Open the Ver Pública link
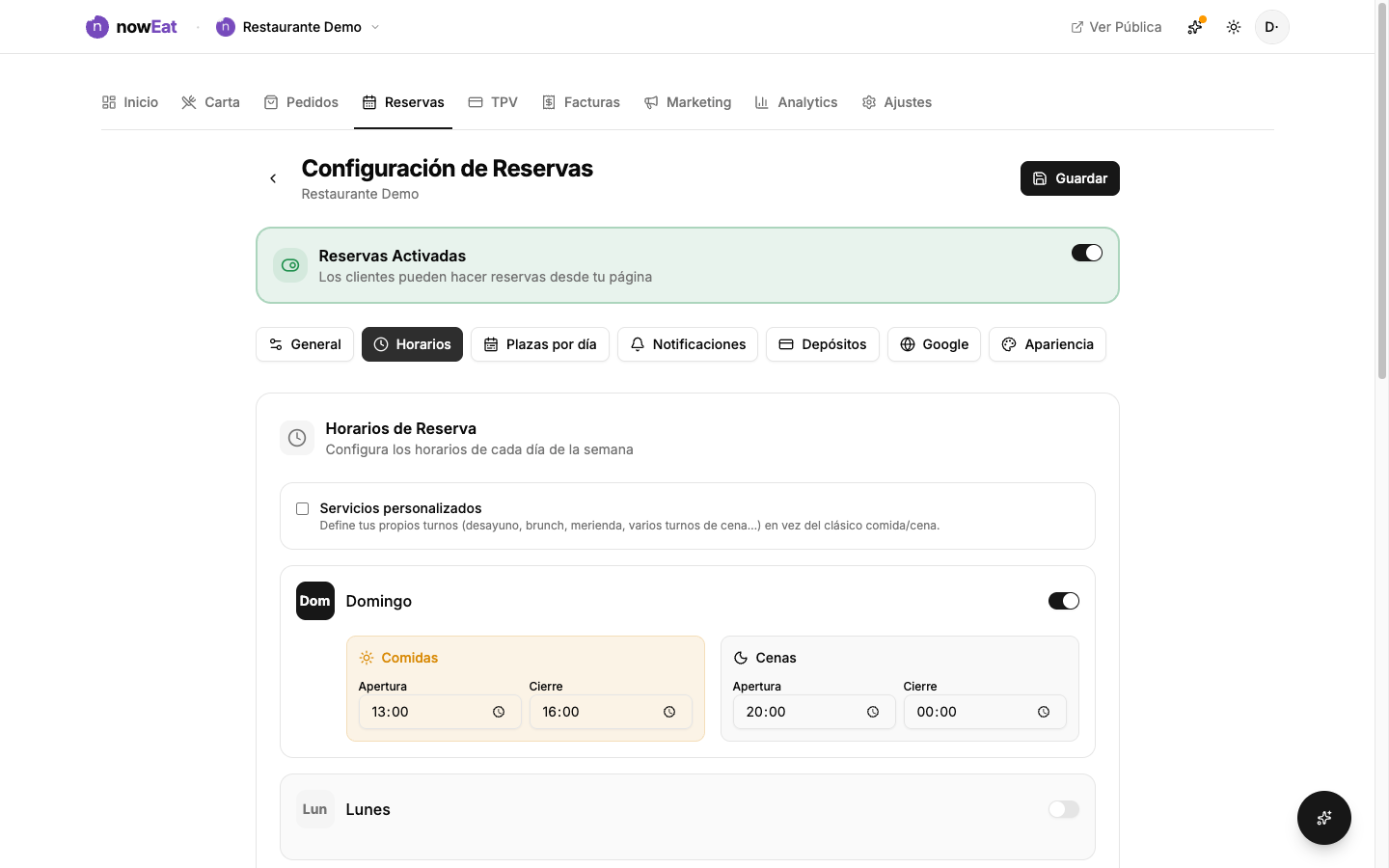 [1116, 27]
